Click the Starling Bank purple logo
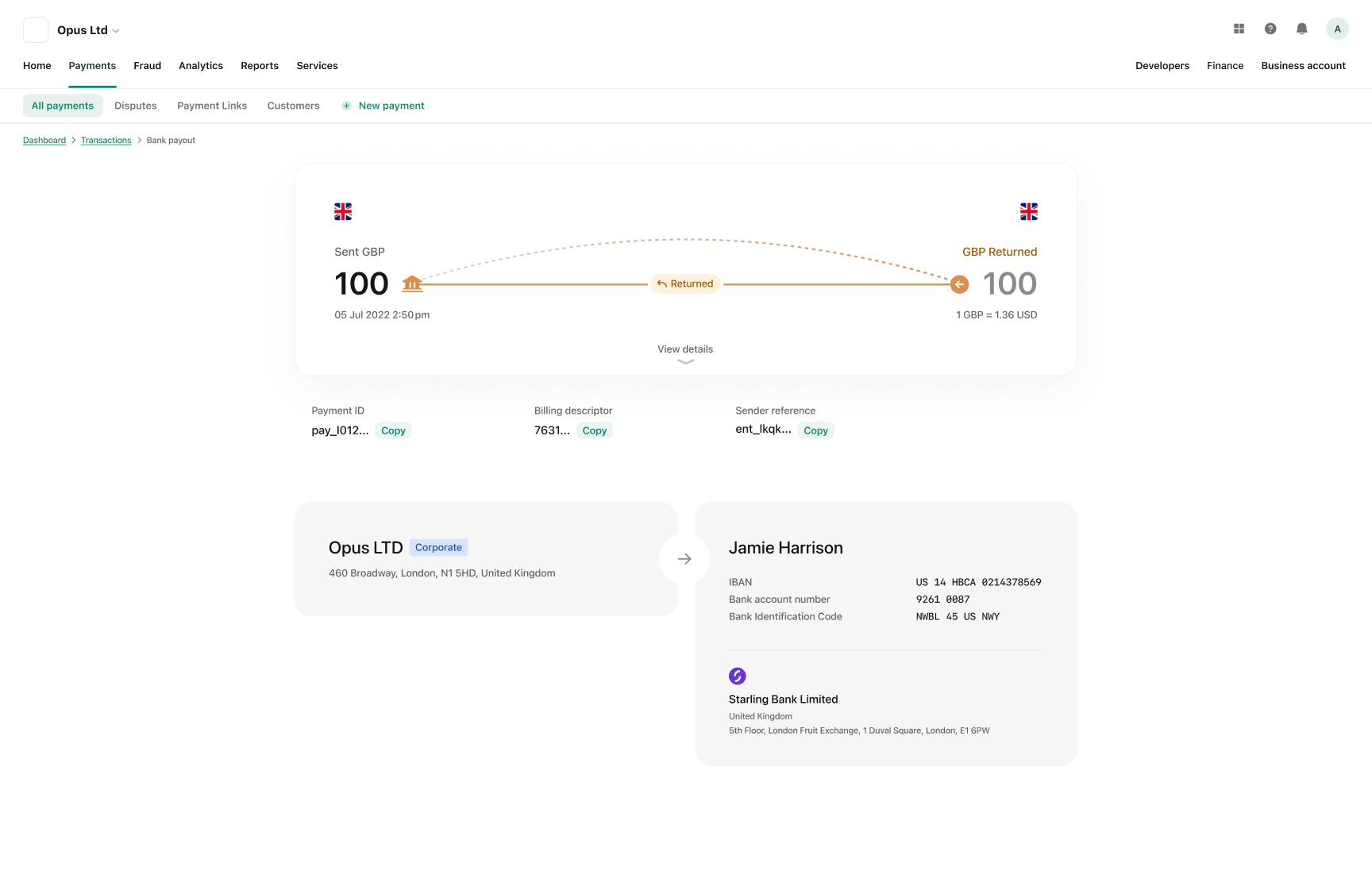This screenshot has height=887, width=1372. coord(738,676)
